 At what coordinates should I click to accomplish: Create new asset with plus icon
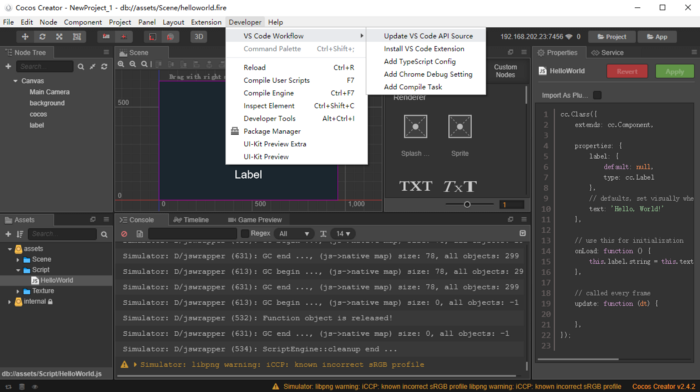(8, 234)
